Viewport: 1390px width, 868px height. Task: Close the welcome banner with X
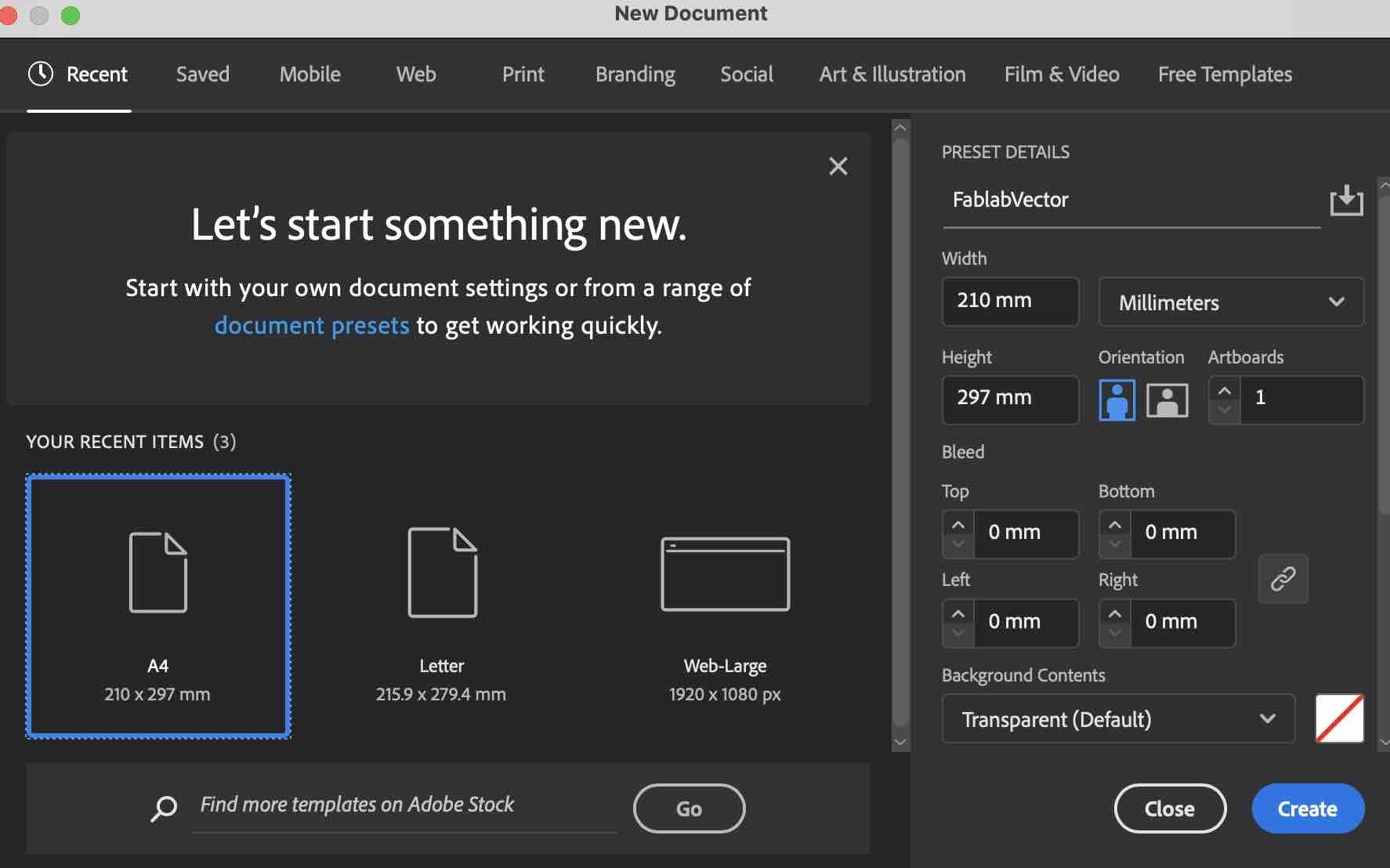tap(838, 166)
